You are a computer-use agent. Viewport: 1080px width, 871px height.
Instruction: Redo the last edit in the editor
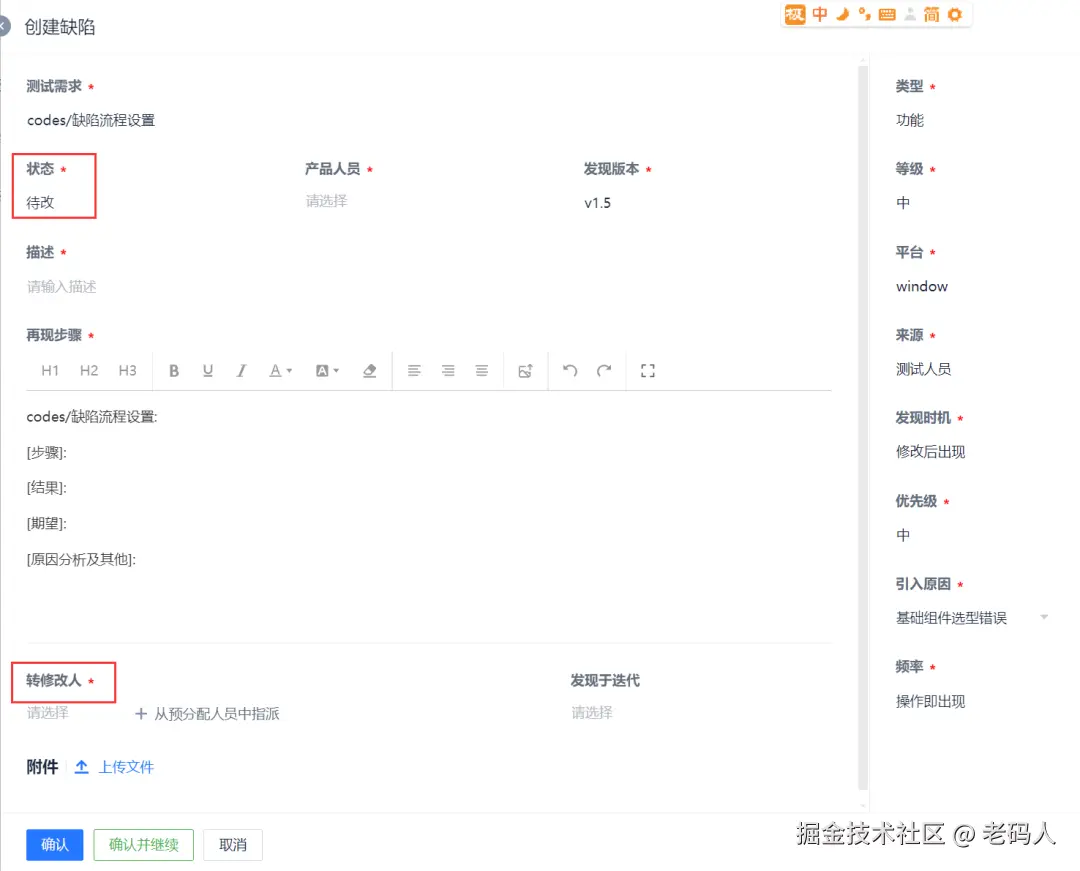tap(605, 370)
